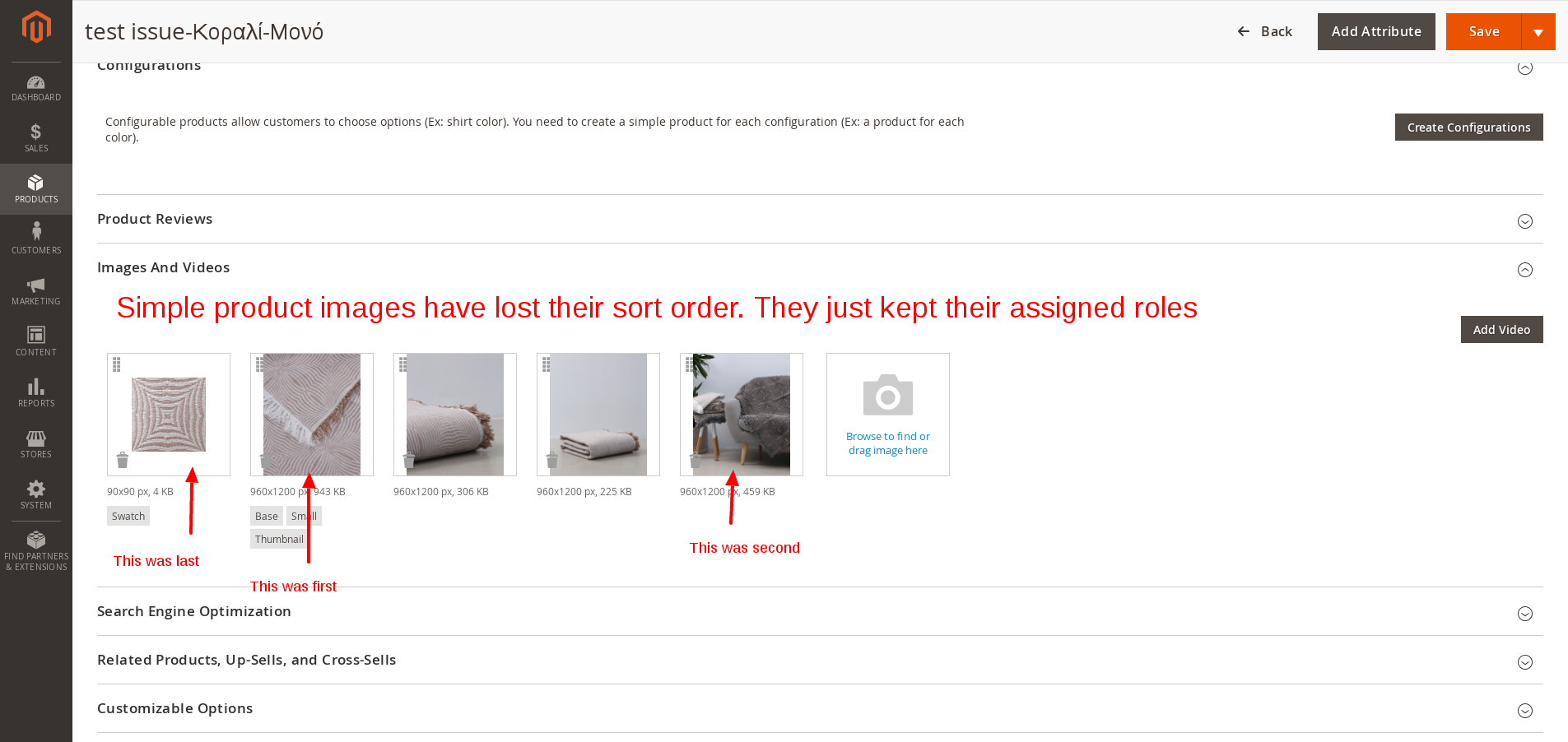Open the Save dropdown arrow
1568x742 pixels.
pyautogui.click(x=1538, y=32)
